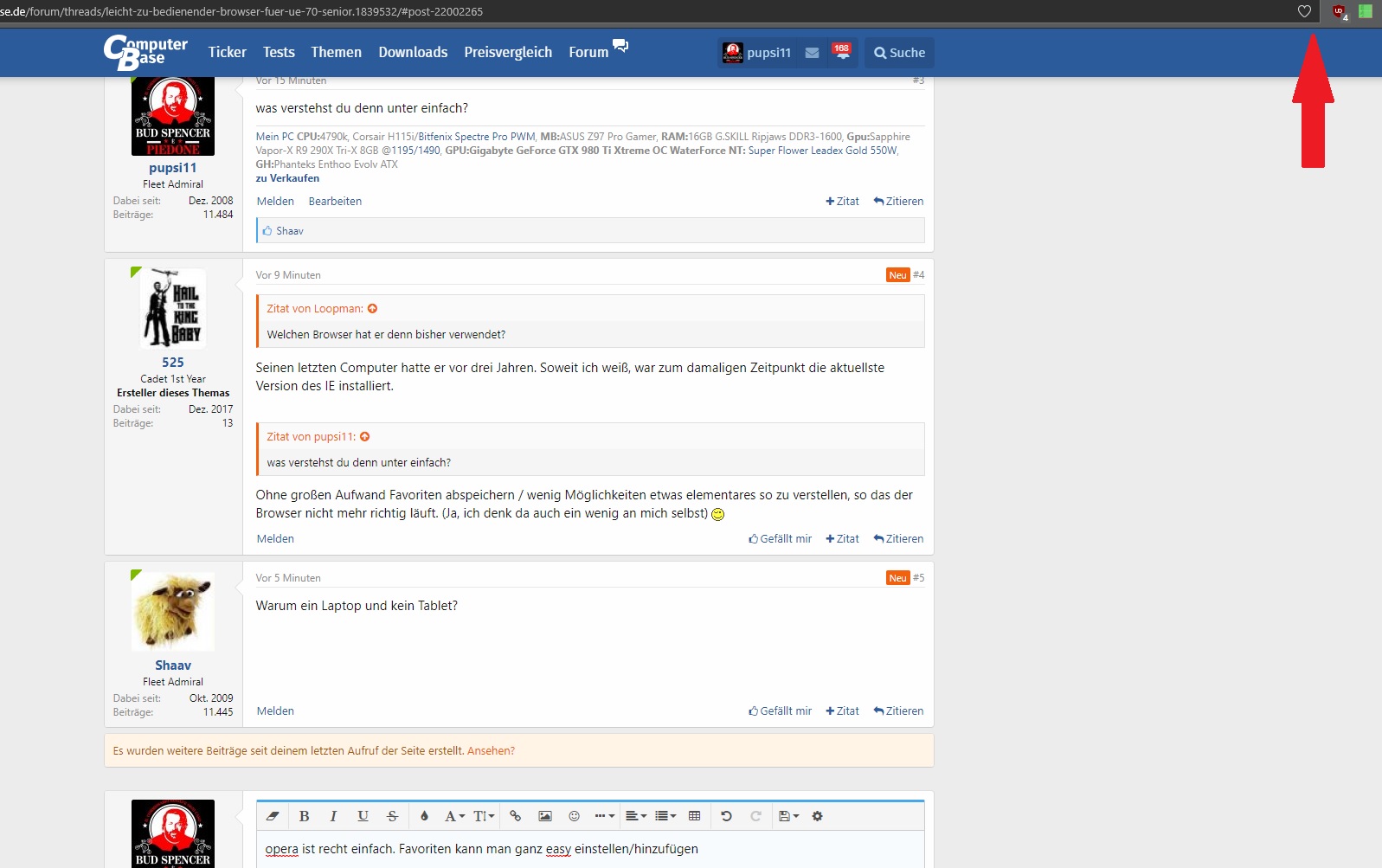Open notifications bell showing 168
The image size is (1382, 868).
click(841, 52)
